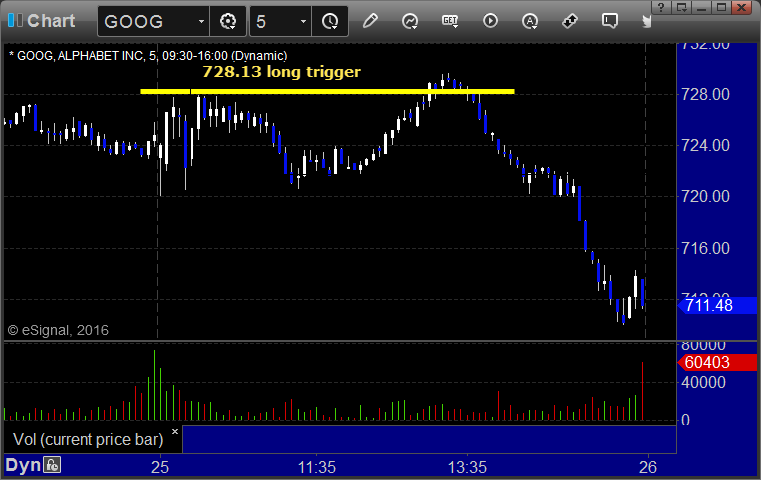Minimize the chart window
Screen dimensions: 761x480
tap(702, 7)
